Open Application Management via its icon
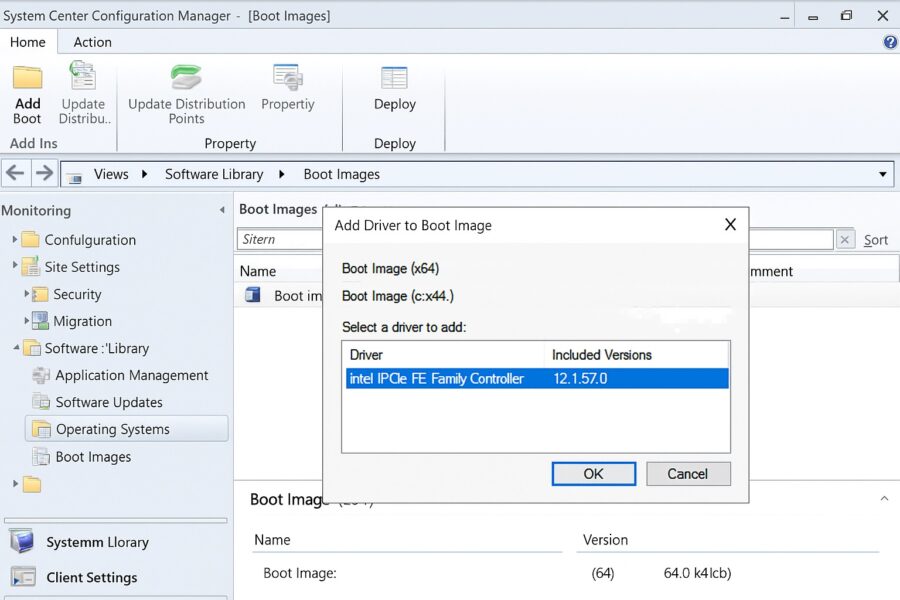The image size is (900, 600). coord(42,375)
